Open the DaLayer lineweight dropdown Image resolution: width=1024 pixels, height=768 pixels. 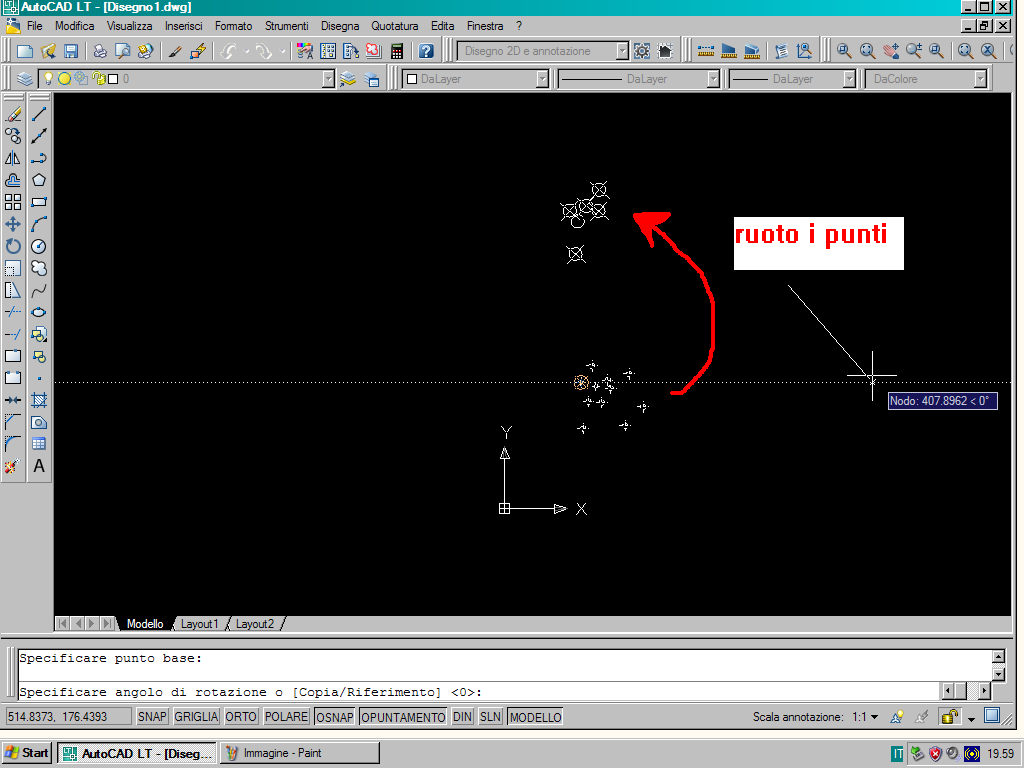849,79
